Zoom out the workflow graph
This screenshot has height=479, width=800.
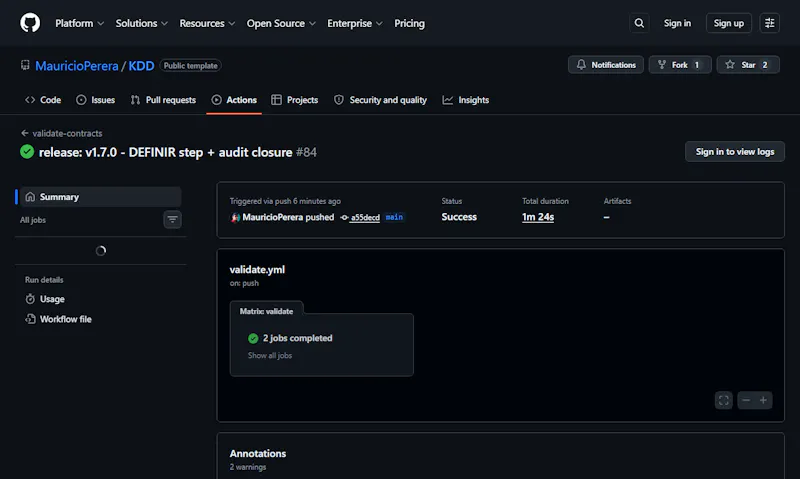pyautogui.click(x=746, y=400)
